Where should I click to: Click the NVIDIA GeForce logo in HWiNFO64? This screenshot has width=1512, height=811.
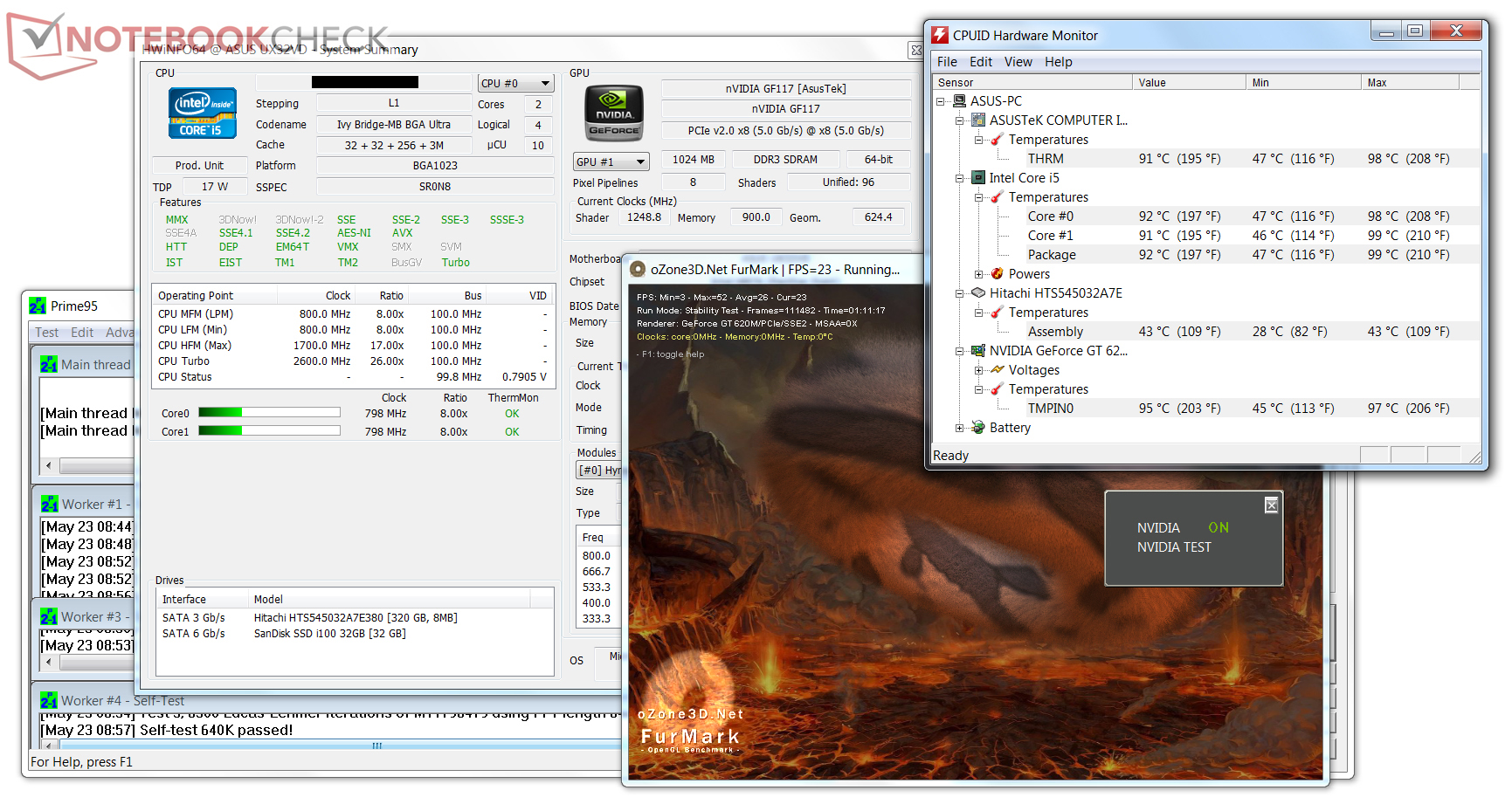pos(614,113)
